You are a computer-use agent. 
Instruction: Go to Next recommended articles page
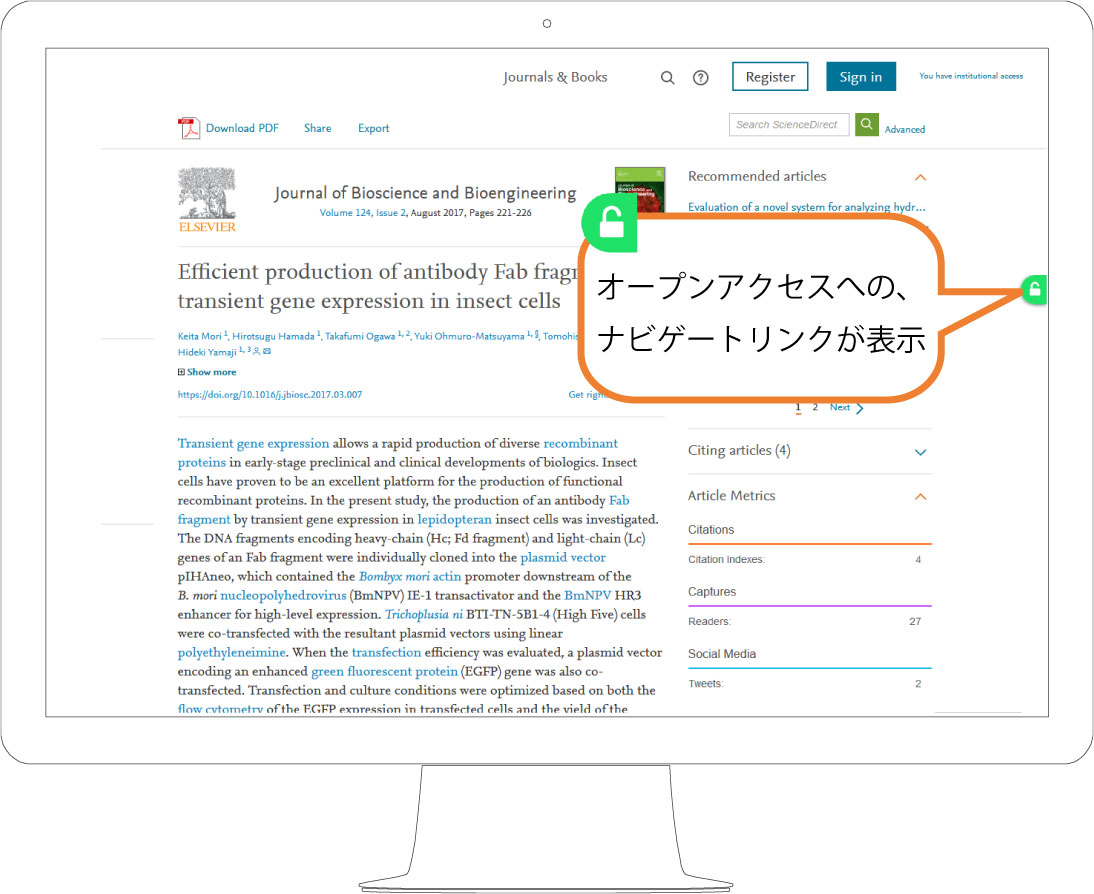point(840,407)
